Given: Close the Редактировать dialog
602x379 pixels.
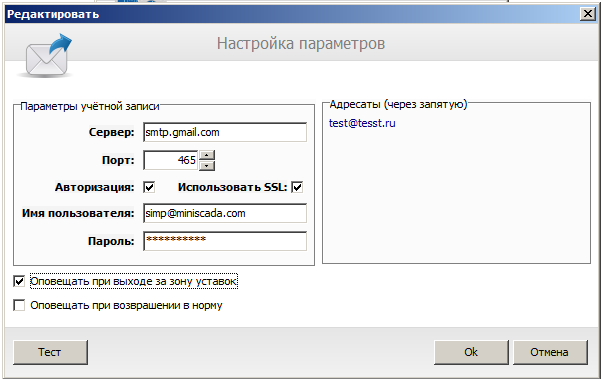Looking at the screenshot, I should (588, 14).
